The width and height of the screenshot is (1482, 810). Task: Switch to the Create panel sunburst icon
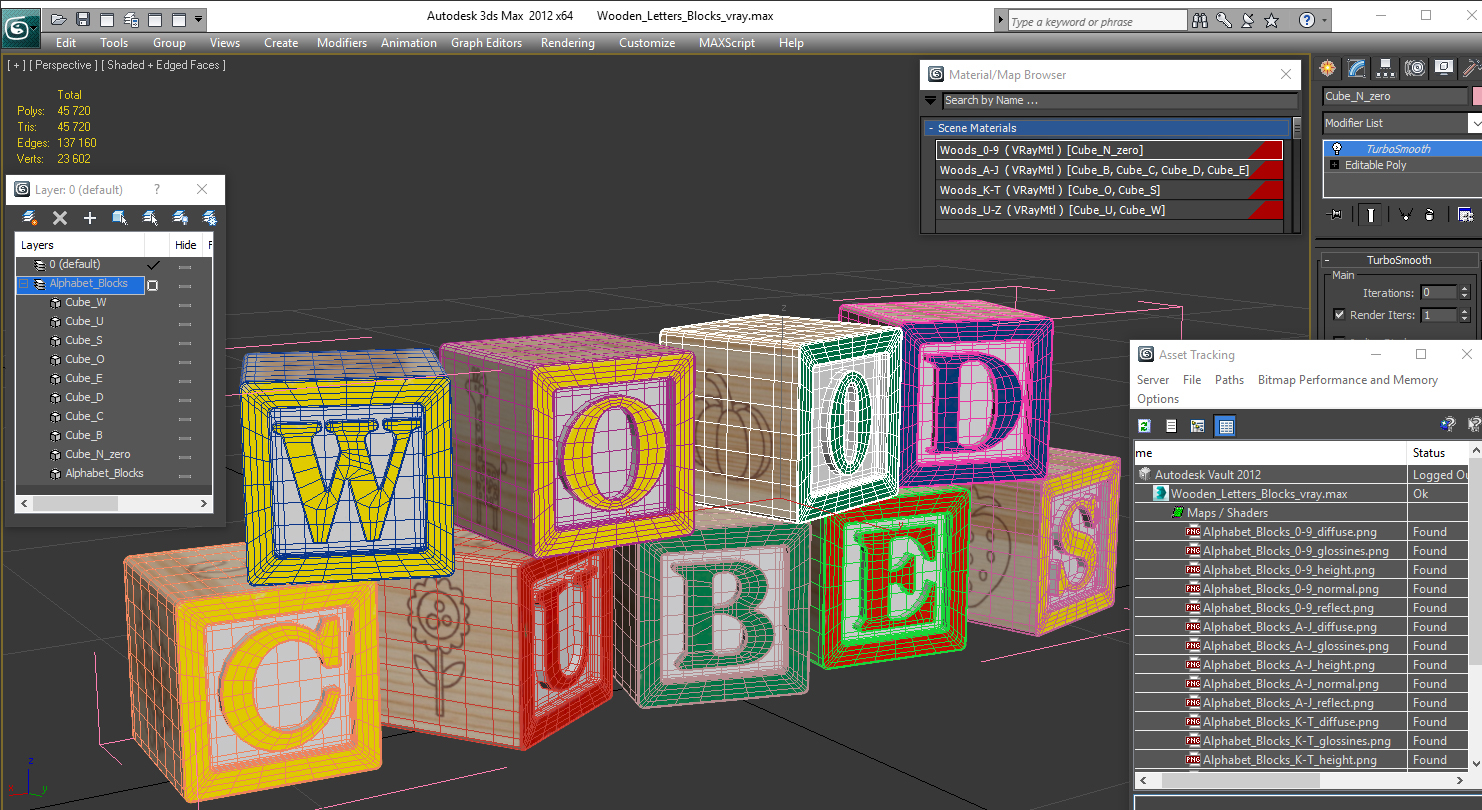pos(1326,68)
